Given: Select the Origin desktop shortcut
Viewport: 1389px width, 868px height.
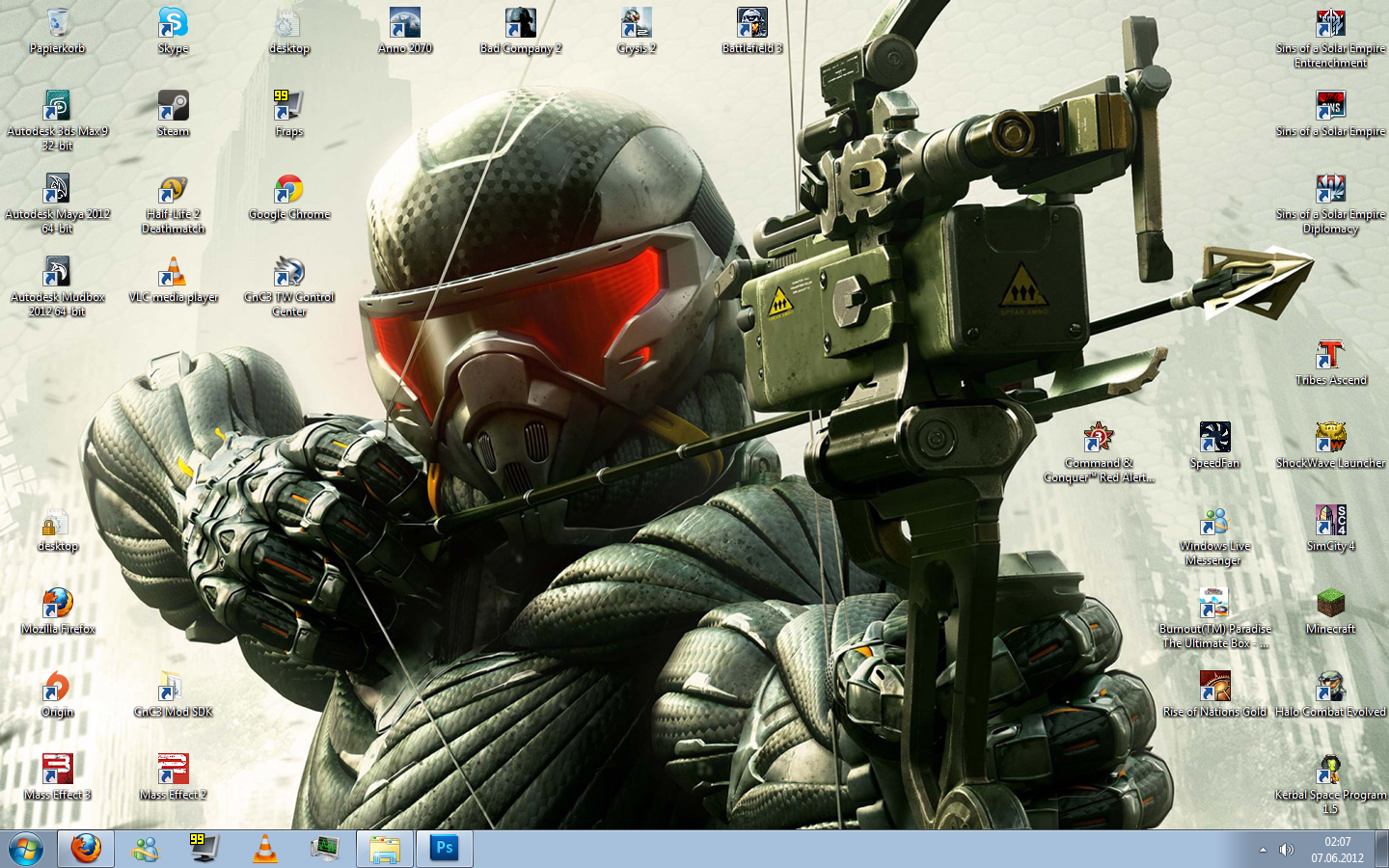Looking at the screenshot, I should pyautogui.click(x=57, y=694).
